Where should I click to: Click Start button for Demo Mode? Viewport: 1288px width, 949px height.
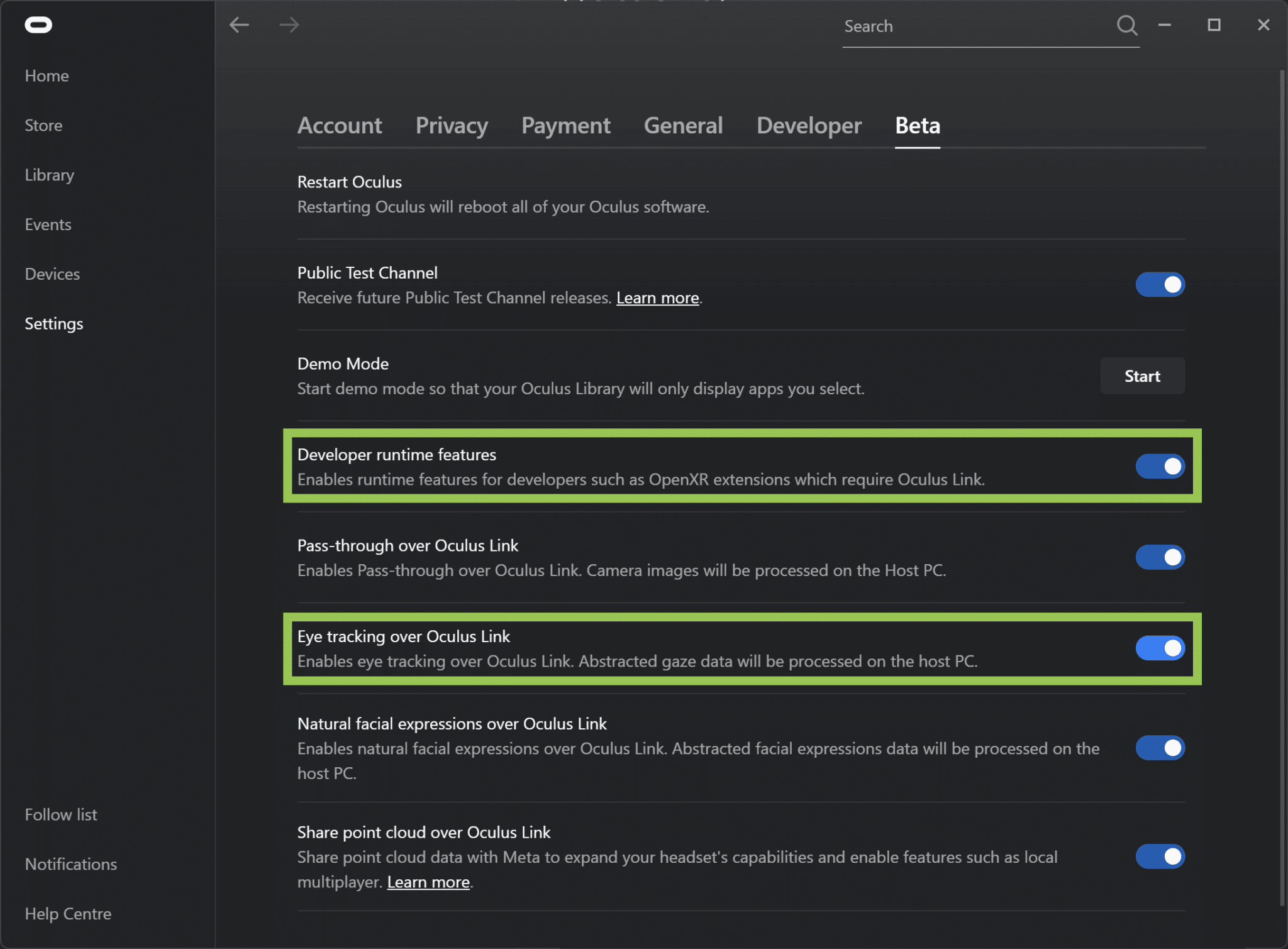[x=1142, y=375]
